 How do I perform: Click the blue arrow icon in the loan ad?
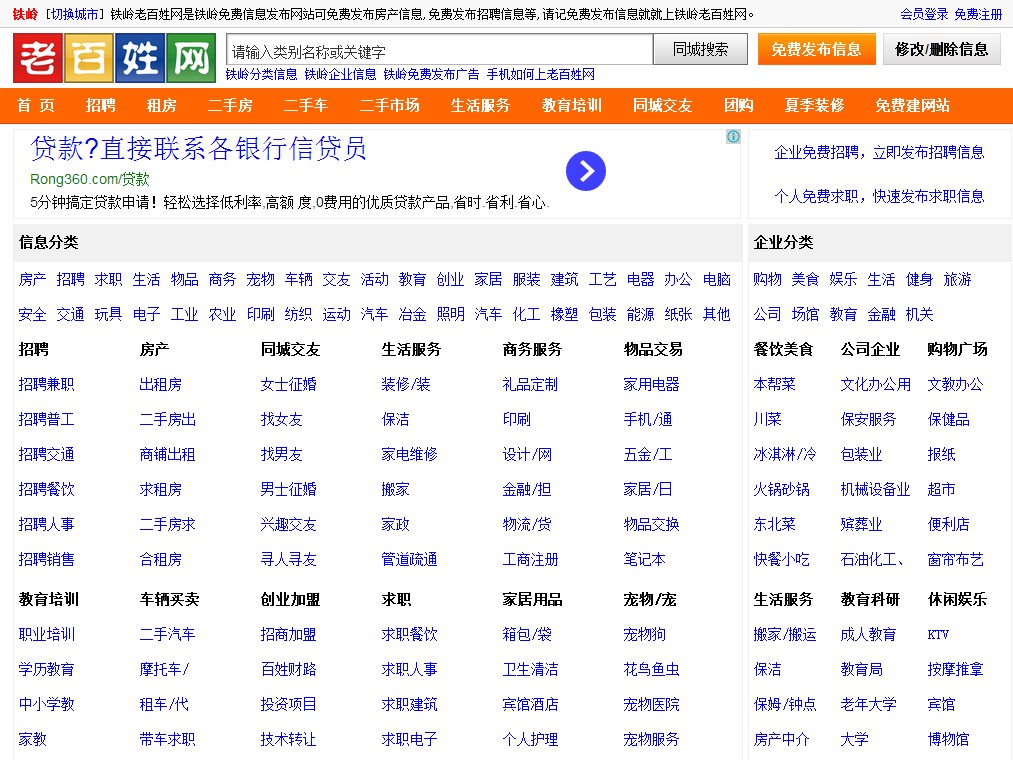586,171
